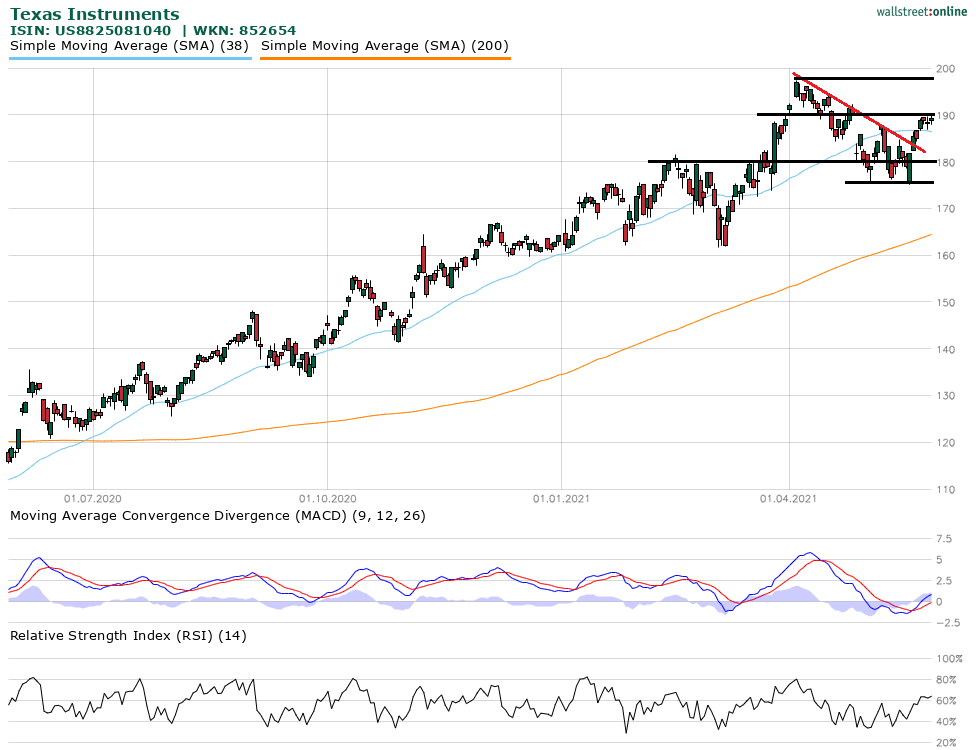The width and height of the screenshot is (976, 750).
Task: Click the Relative Strength Index (RSI) title
Action: tap(128, 635)
